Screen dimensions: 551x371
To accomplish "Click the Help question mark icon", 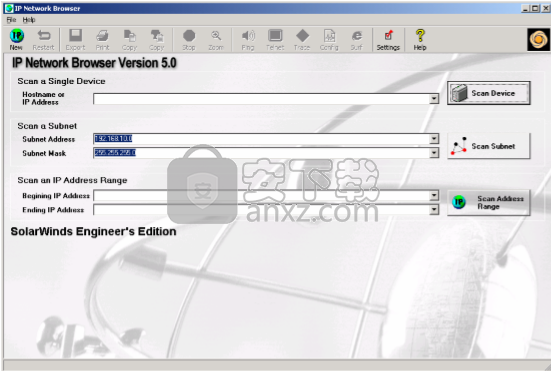I will (x=420, y=40).
